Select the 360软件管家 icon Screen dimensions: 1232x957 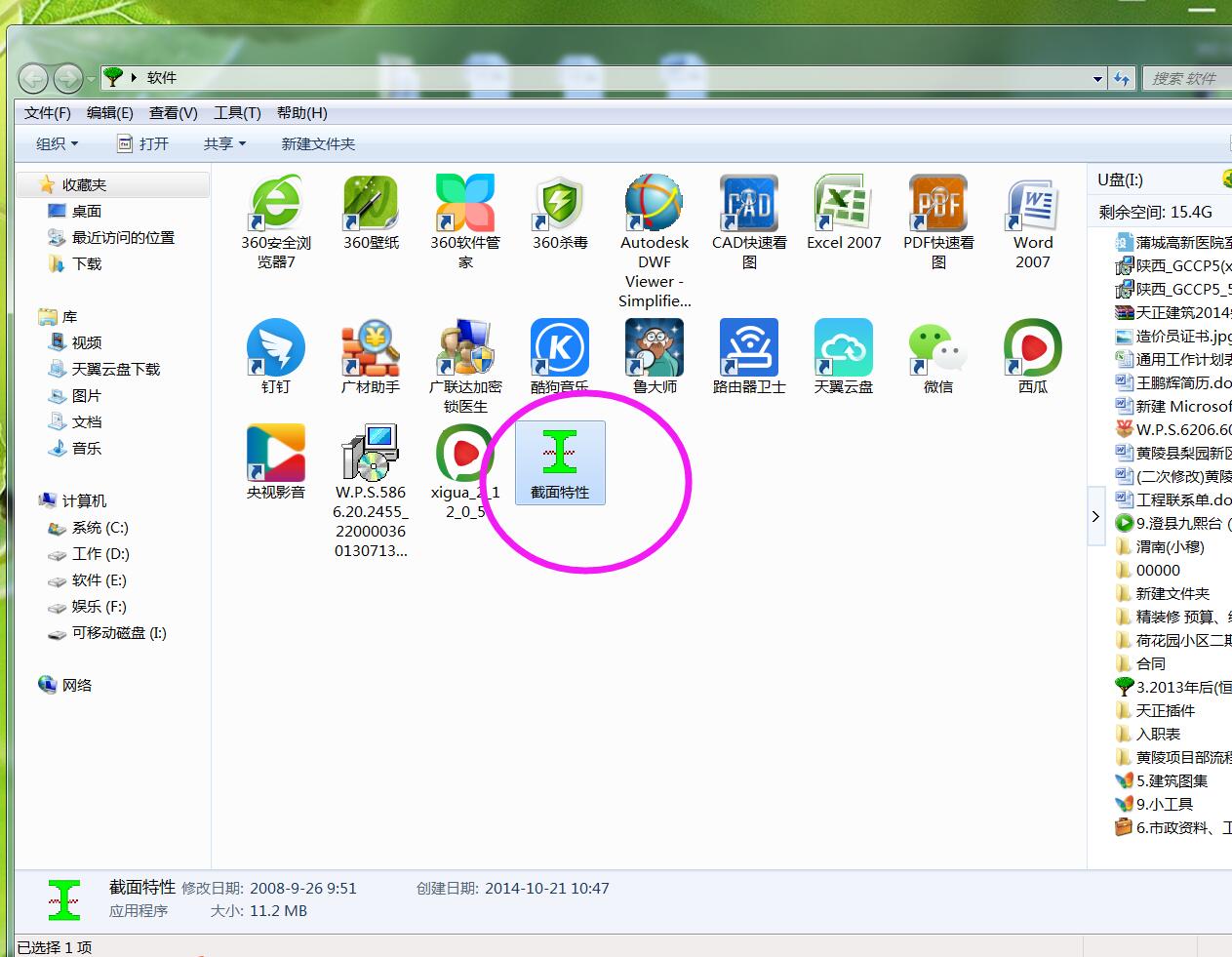coord(465,203)
